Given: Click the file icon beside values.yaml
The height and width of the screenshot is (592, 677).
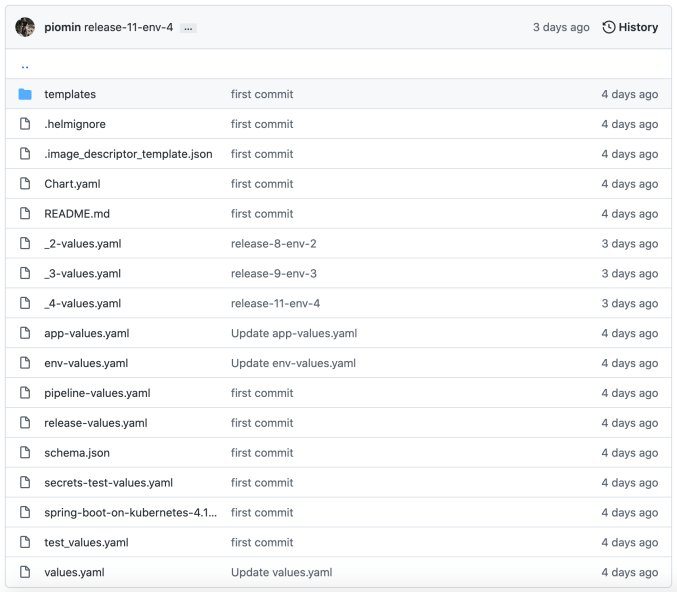Looking at the screenshot, I should coord(25,572).
